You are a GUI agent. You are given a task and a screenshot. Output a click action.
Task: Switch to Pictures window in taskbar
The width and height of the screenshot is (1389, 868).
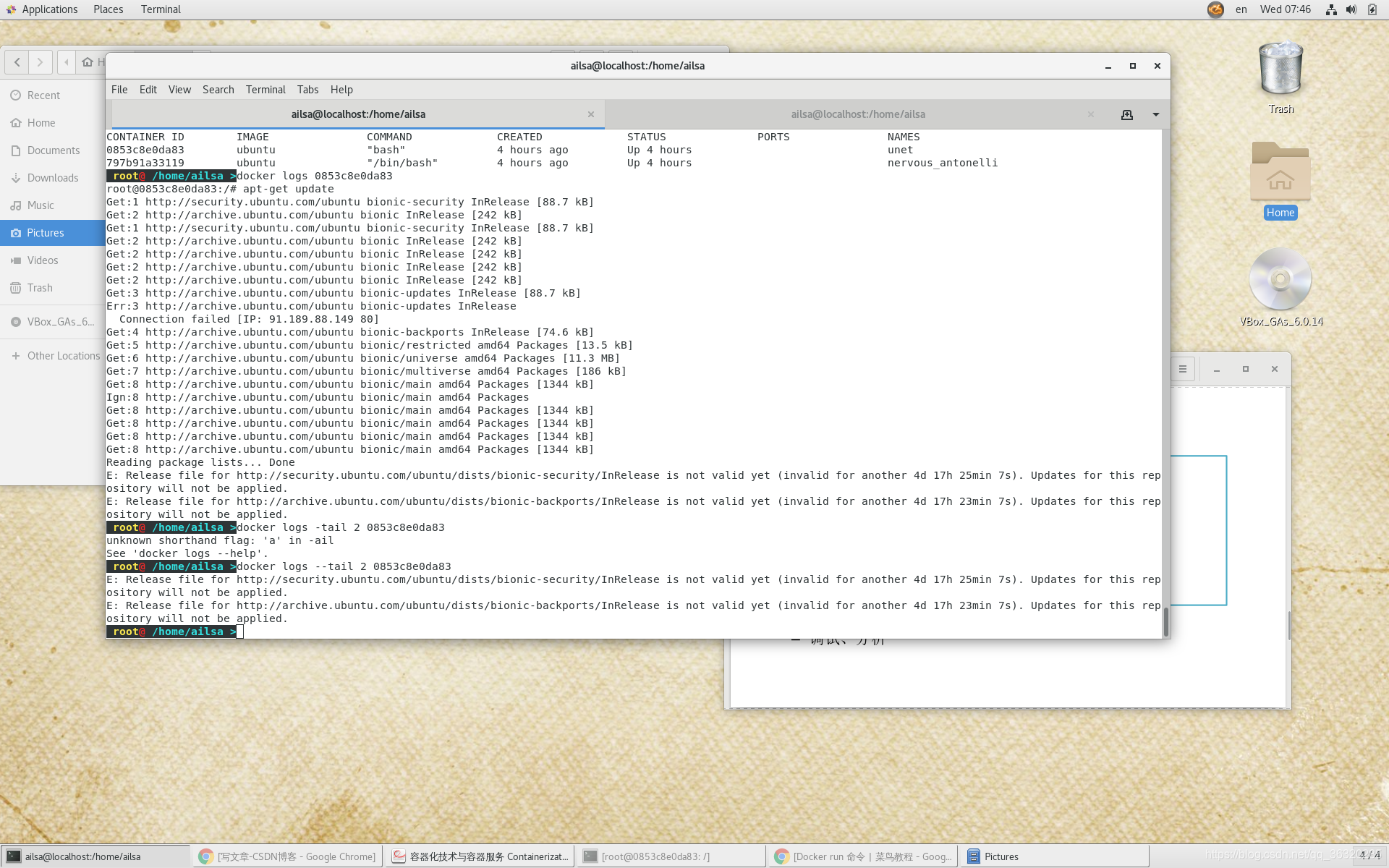coord(1001,856)
